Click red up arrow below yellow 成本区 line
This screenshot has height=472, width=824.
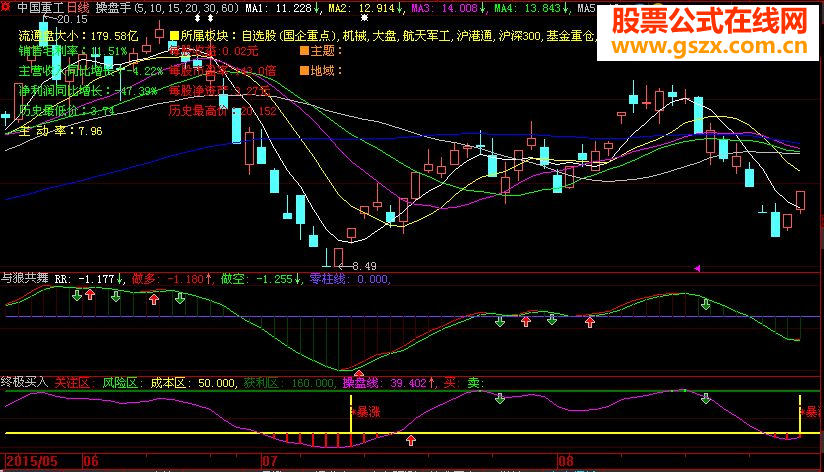(411, 440)
